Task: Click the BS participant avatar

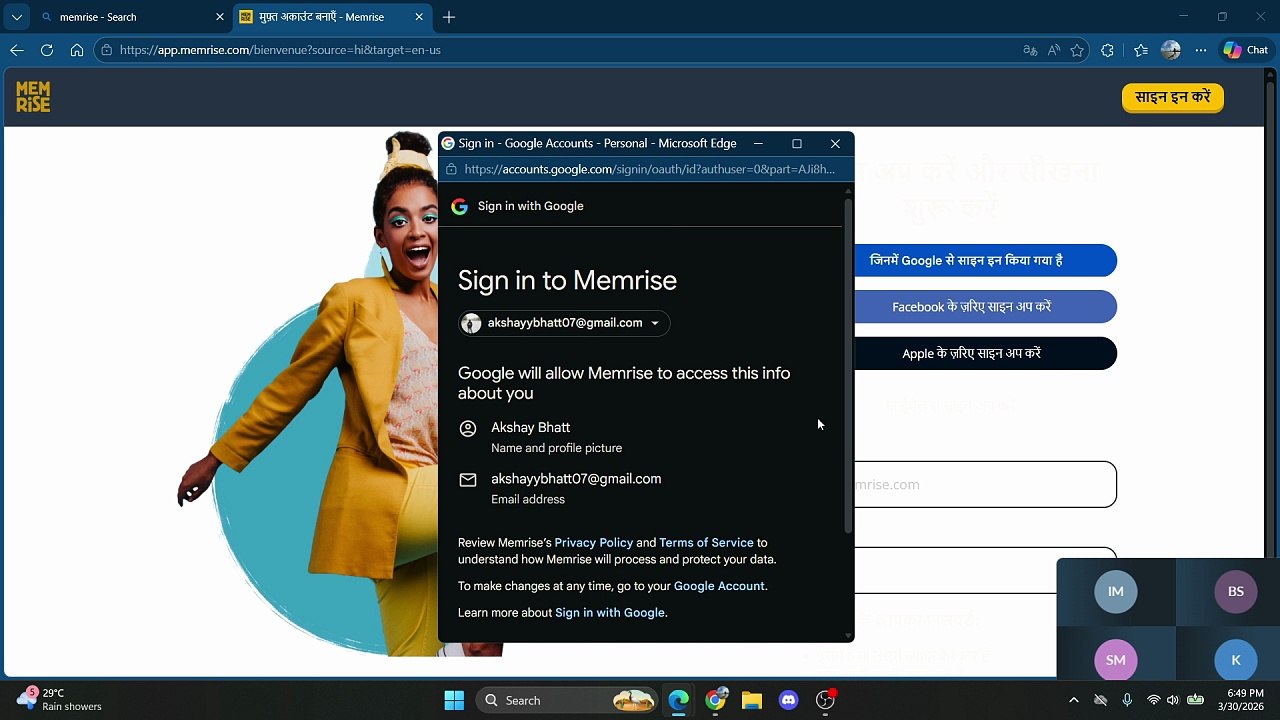Action: pyautogui.click(x=1236, y=591)
